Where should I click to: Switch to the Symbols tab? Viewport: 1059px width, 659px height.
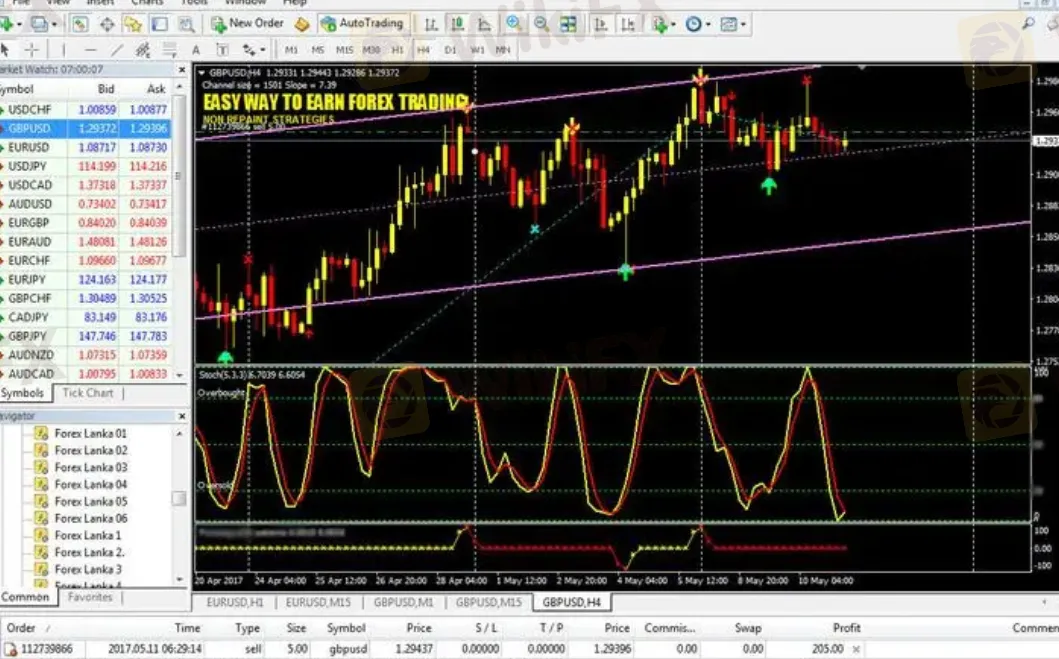coord(22,393)
